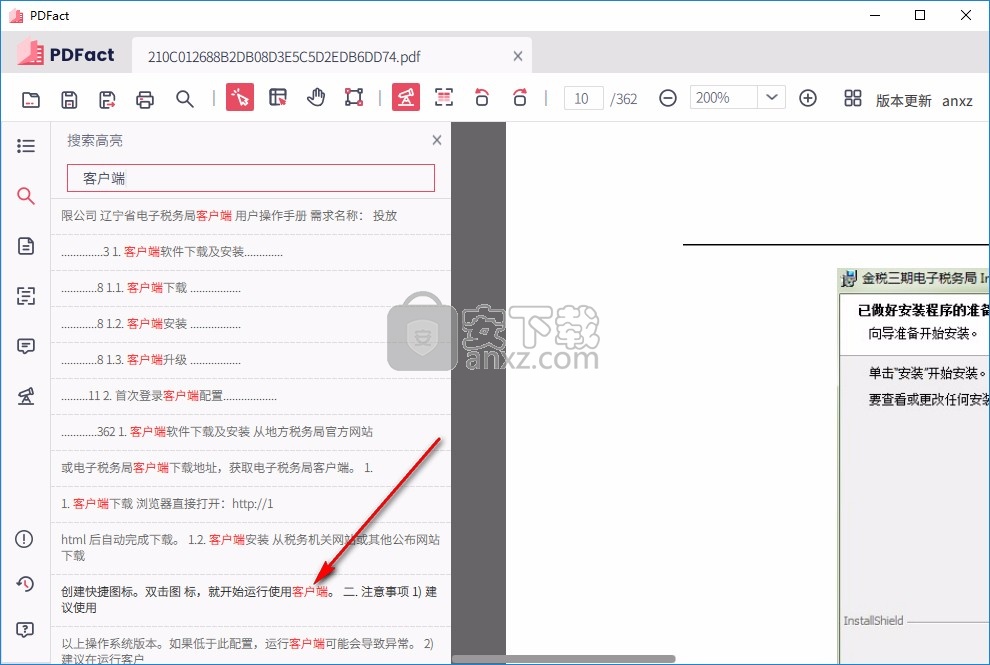Open the sidebar scan text icon
The width and height of the screenshot is (990, 665).
[x=25, y=296]
